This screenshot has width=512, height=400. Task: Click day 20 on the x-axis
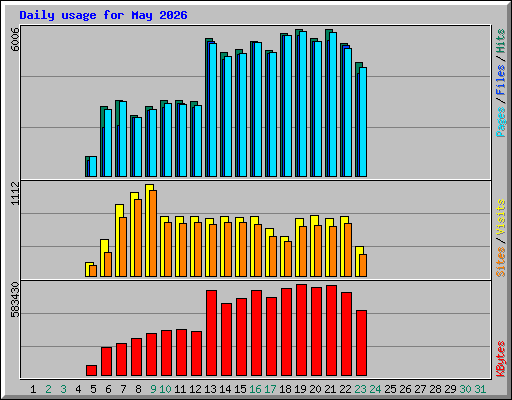click(315, 389)
